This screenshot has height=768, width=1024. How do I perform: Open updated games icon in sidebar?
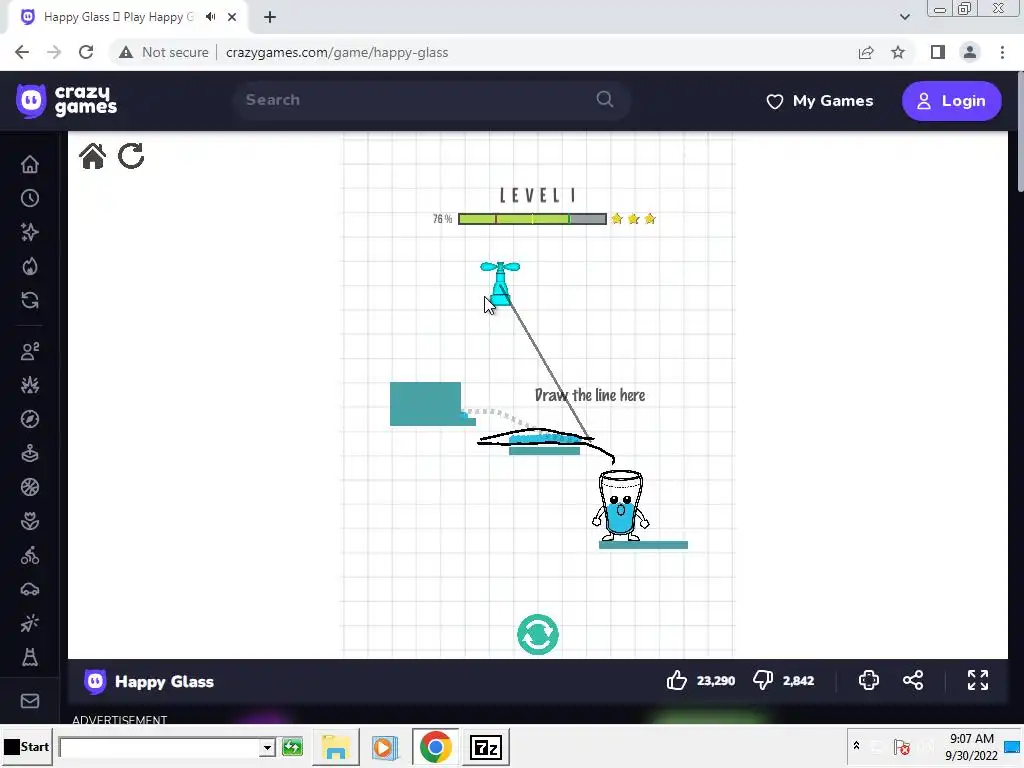pos(30,300)
